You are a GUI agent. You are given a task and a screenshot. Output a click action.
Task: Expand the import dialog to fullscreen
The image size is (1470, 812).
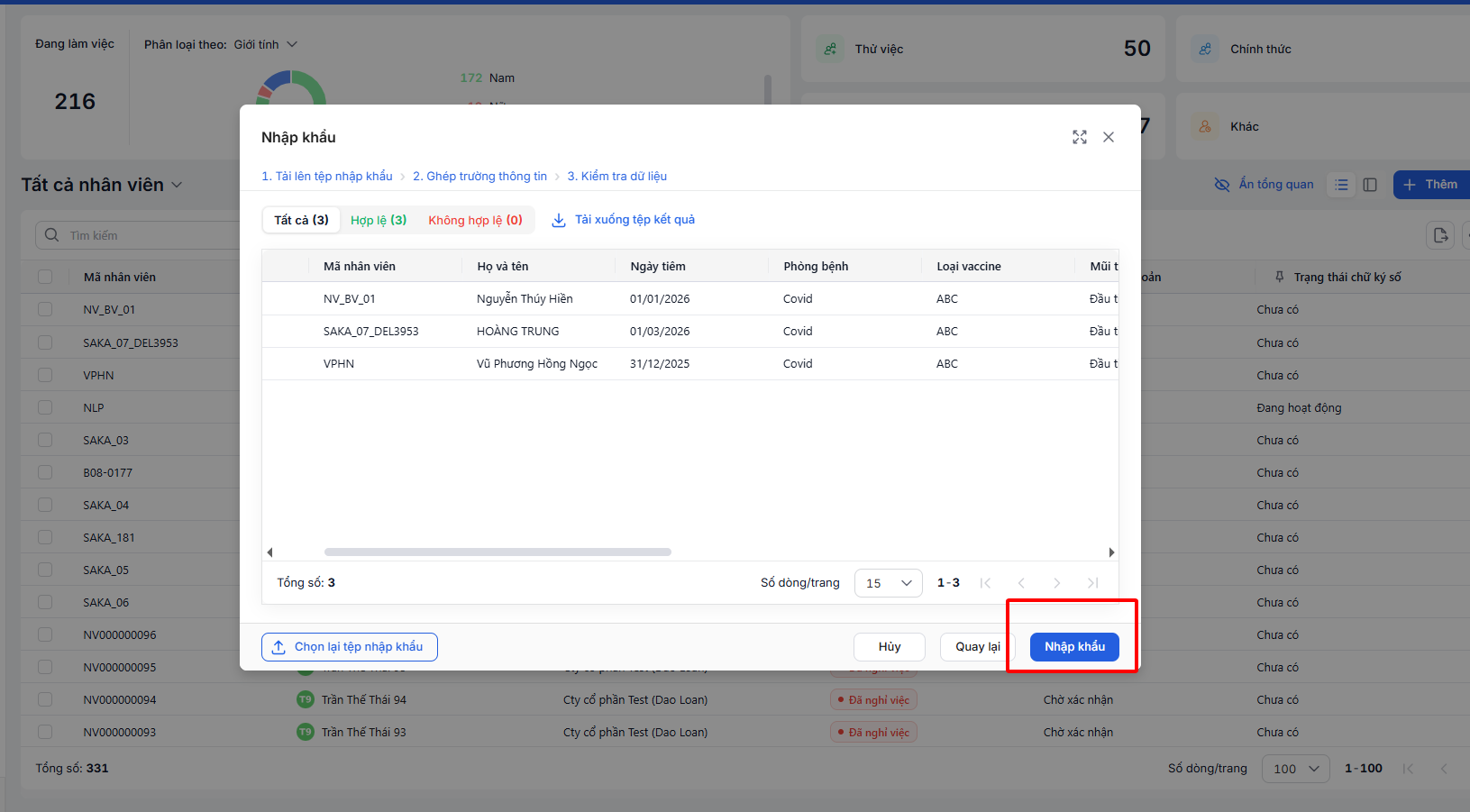tap(1080, 137)
